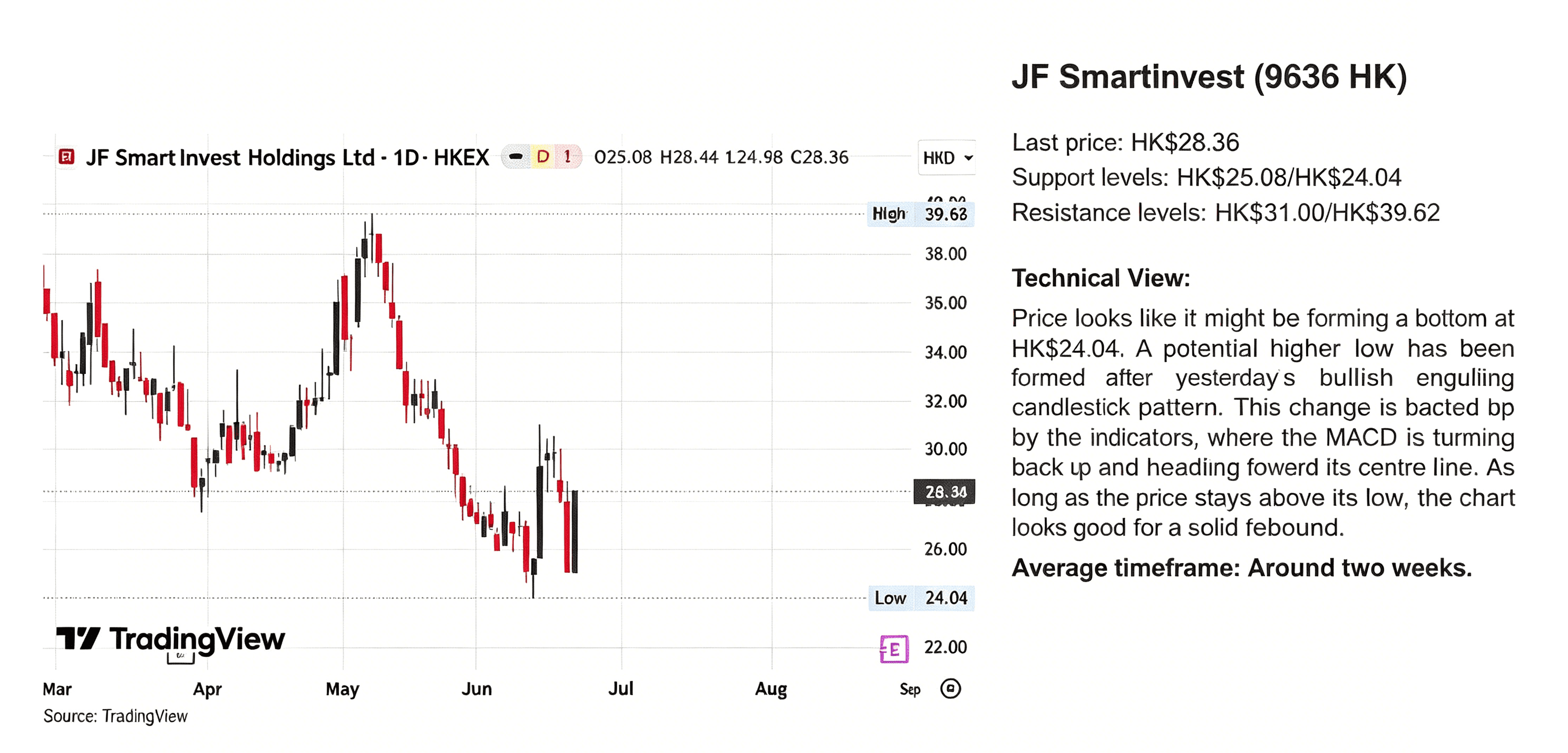This screenshot has height=753, width=1568.
Task: Click the TradingView logo
Action: coord(170,639)
